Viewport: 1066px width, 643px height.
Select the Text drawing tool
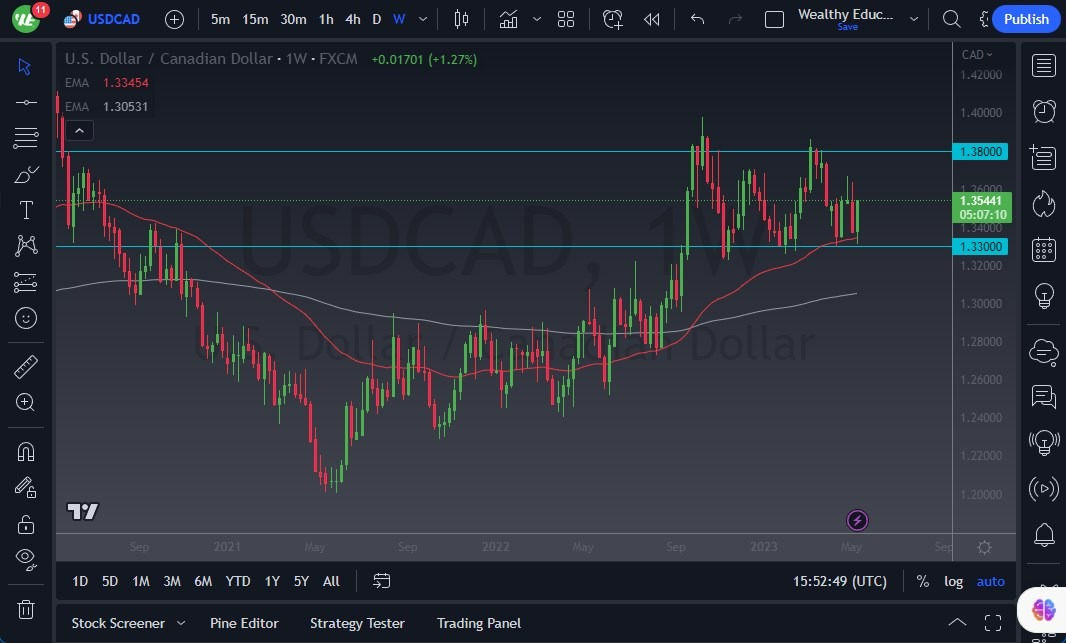coord(25,209)
